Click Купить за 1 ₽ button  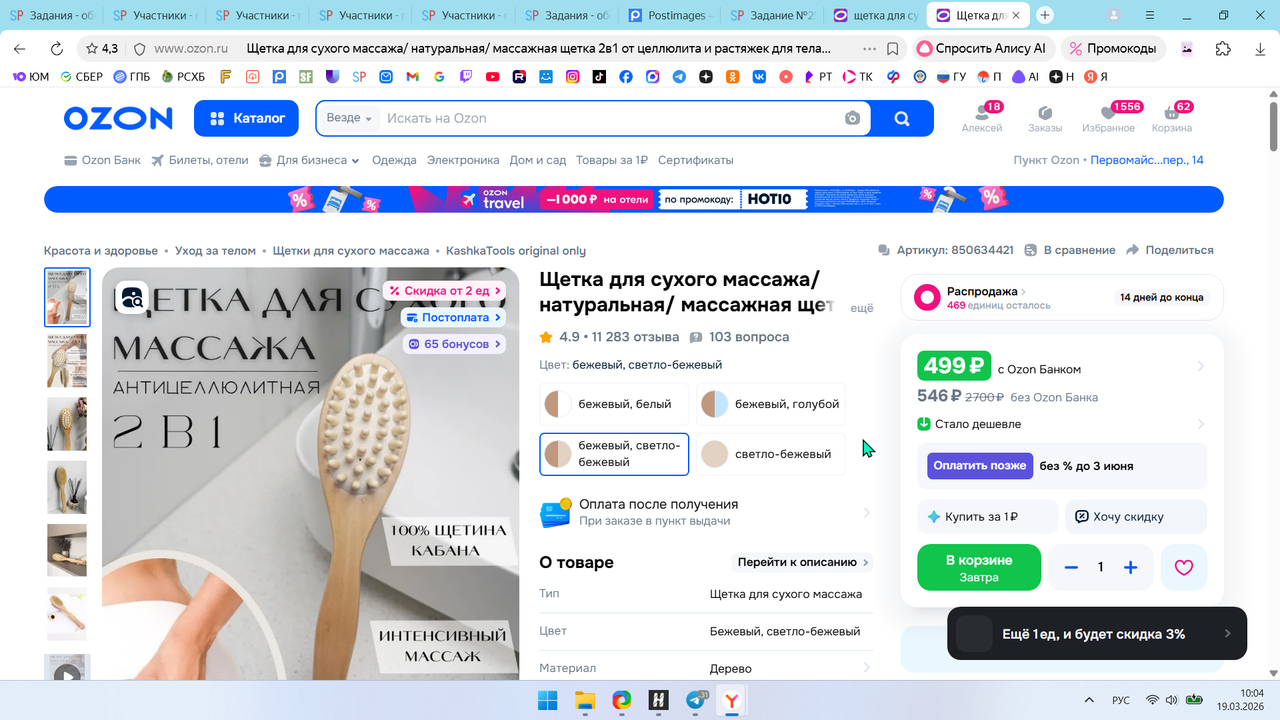coord(987,517)
